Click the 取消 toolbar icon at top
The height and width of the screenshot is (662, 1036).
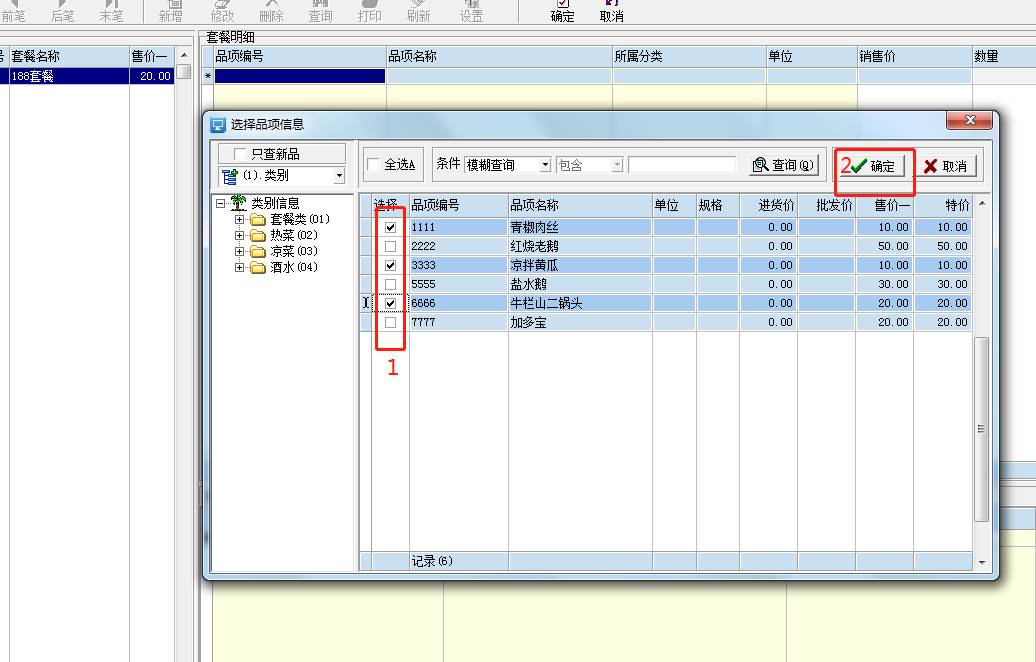(x=611, y=10)
